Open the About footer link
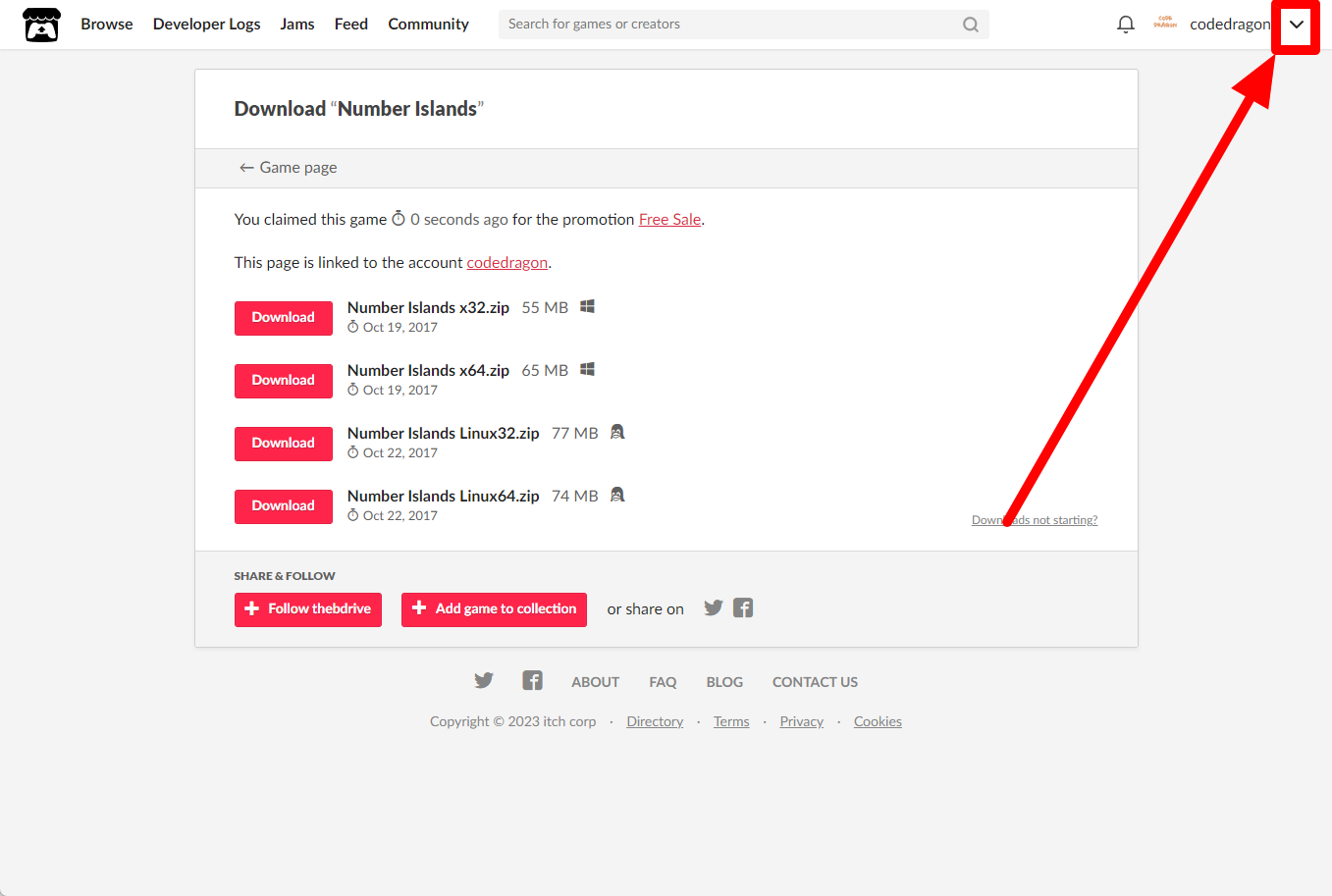 [595, 682]
